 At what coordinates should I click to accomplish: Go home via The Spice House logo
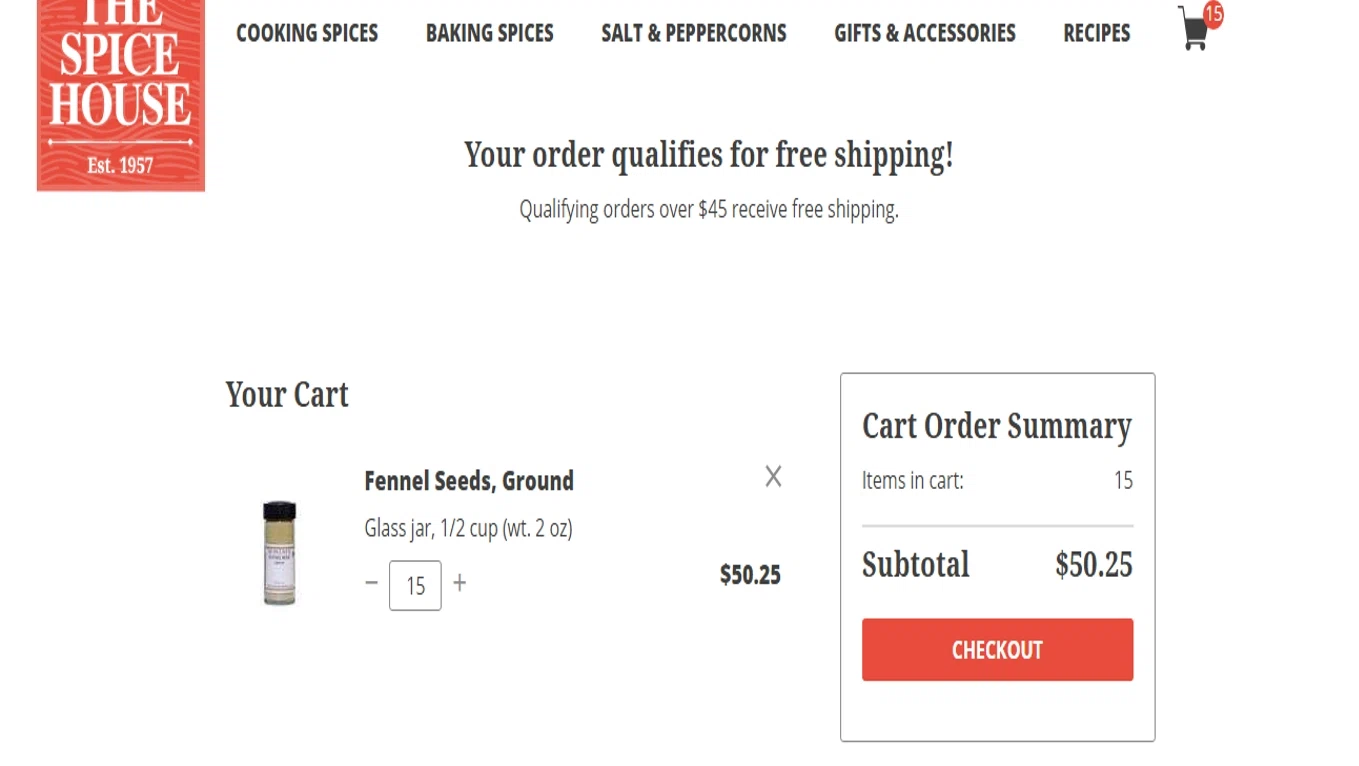[121, 95]
